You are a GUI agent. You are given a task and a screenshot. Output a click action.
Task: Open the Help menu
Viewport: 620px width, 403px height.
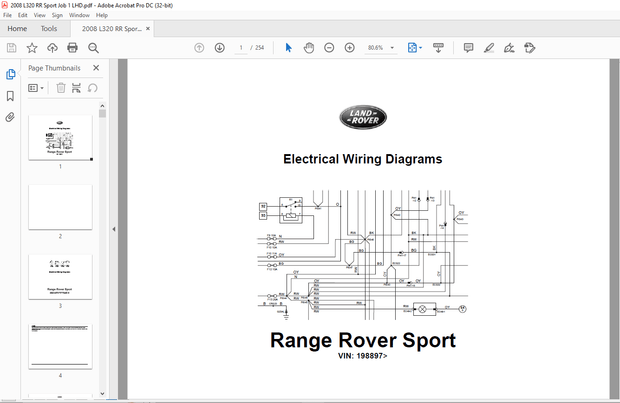pos(102,15)
